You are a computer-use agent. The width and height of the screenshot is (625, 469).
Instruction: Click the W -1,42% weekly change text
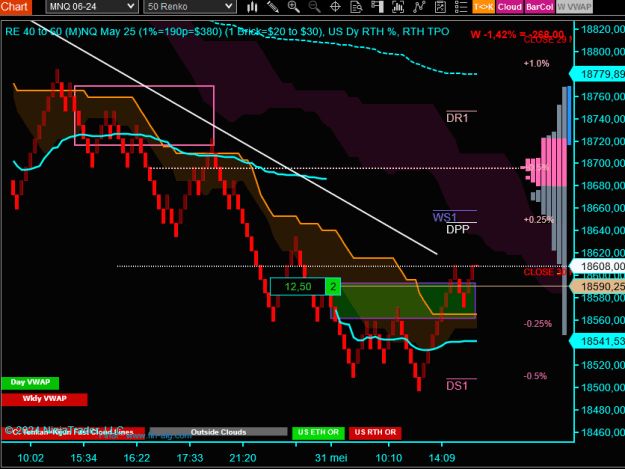517,35
